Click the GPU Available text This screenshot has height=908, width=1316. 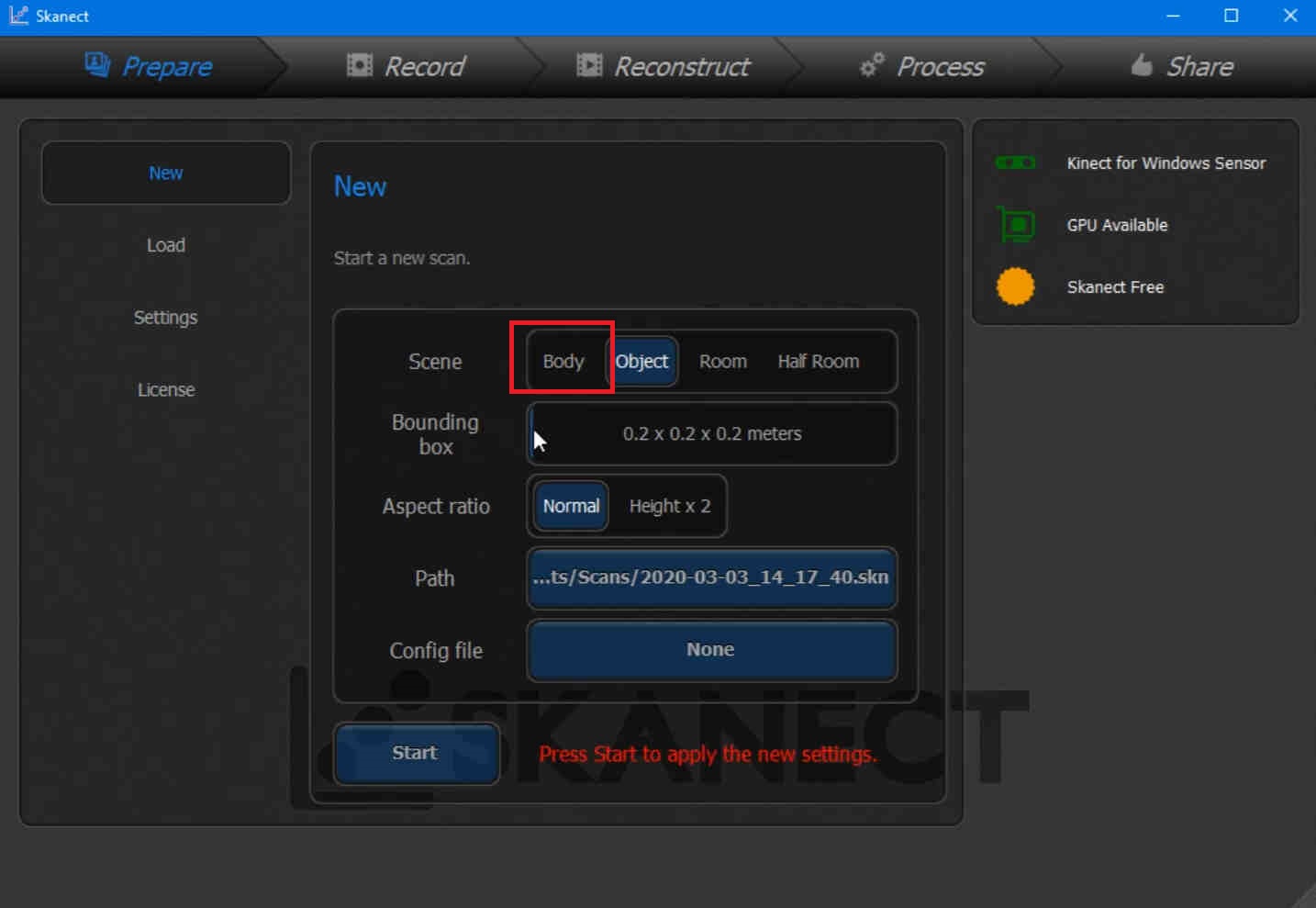1117,225
